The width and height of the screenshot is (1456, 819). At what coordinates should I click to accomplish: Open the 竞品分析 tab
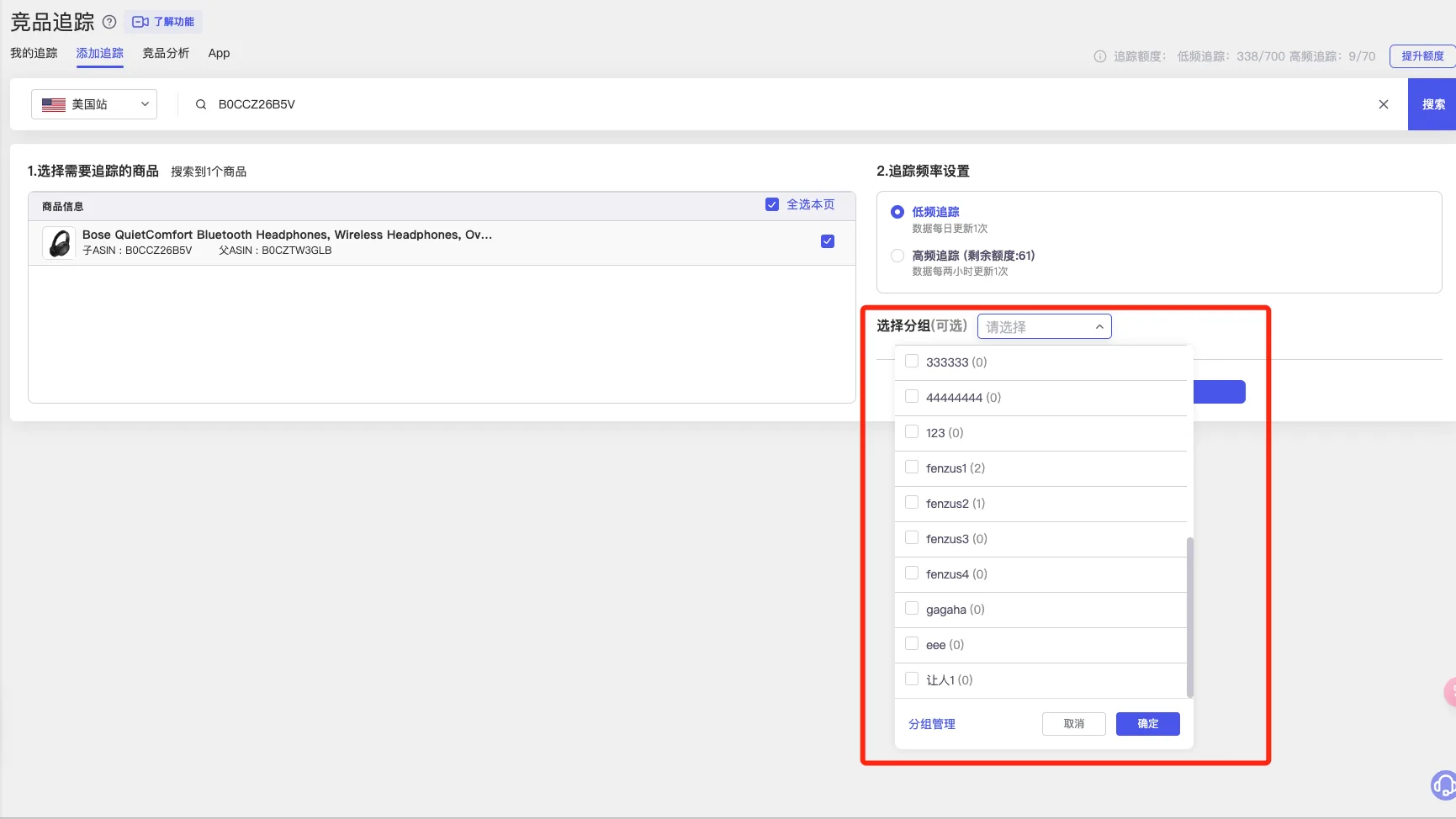(166, 53)
